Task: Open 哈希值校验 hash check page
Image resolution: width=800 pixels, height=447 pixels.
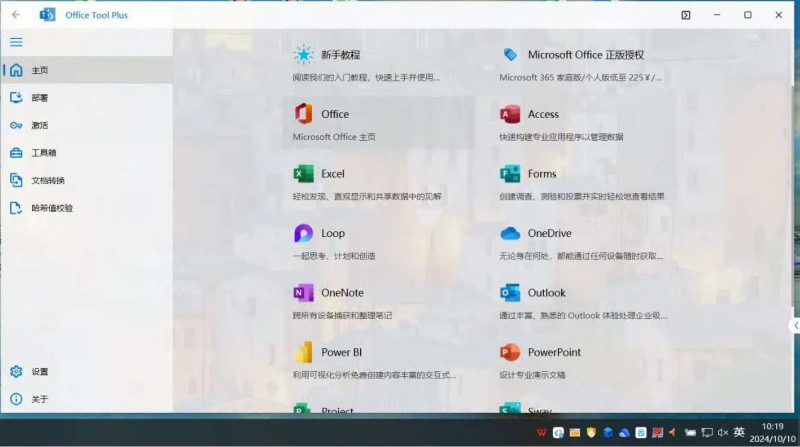Action: click(87, 208)
